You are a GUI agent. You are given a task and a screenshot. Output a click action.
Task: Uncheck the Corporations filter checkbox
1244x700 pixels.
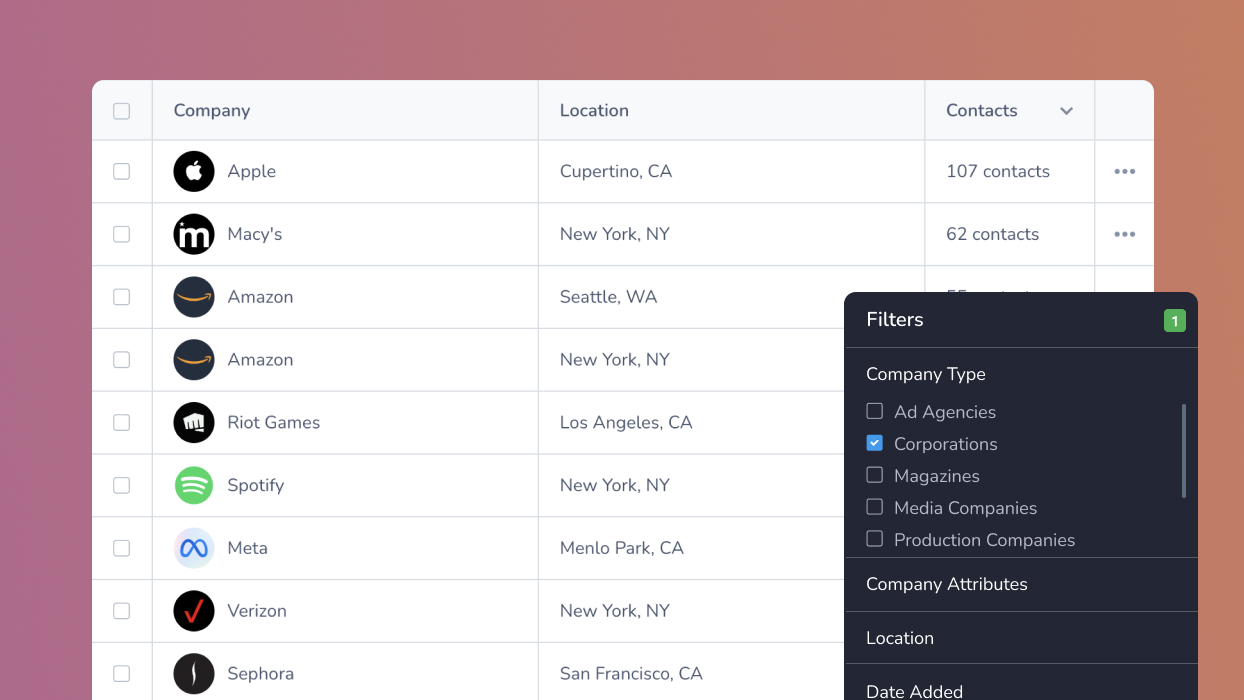point(875,443)
